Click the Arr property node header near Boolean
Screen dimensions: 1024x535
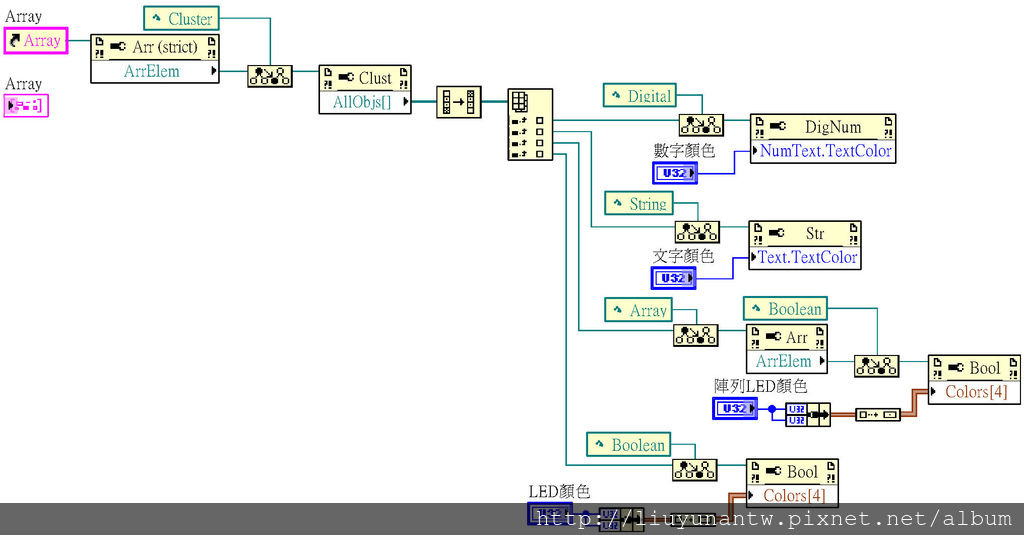coord(787,337)
